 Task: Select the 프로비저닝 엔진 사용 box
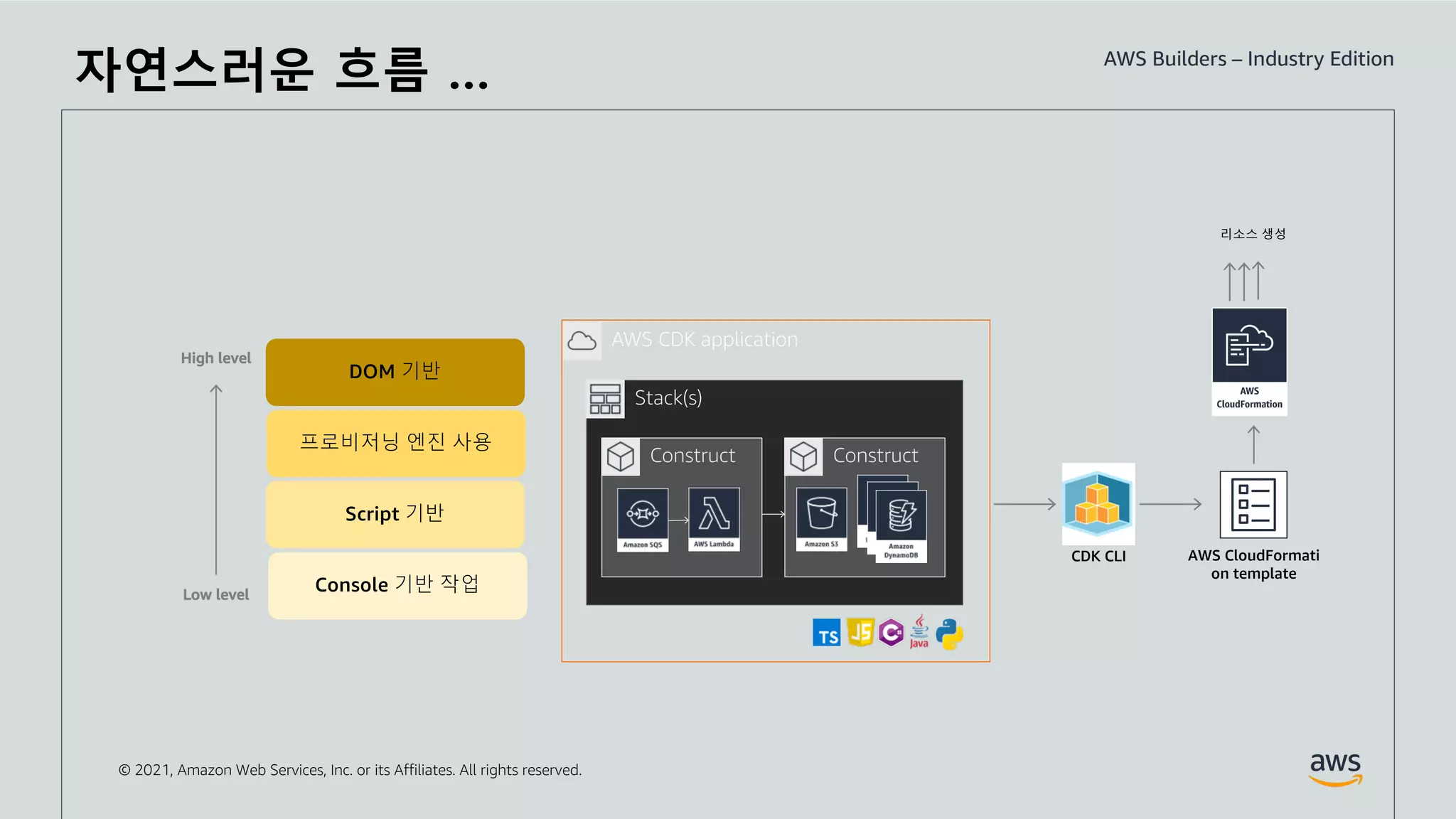point(396,443)
